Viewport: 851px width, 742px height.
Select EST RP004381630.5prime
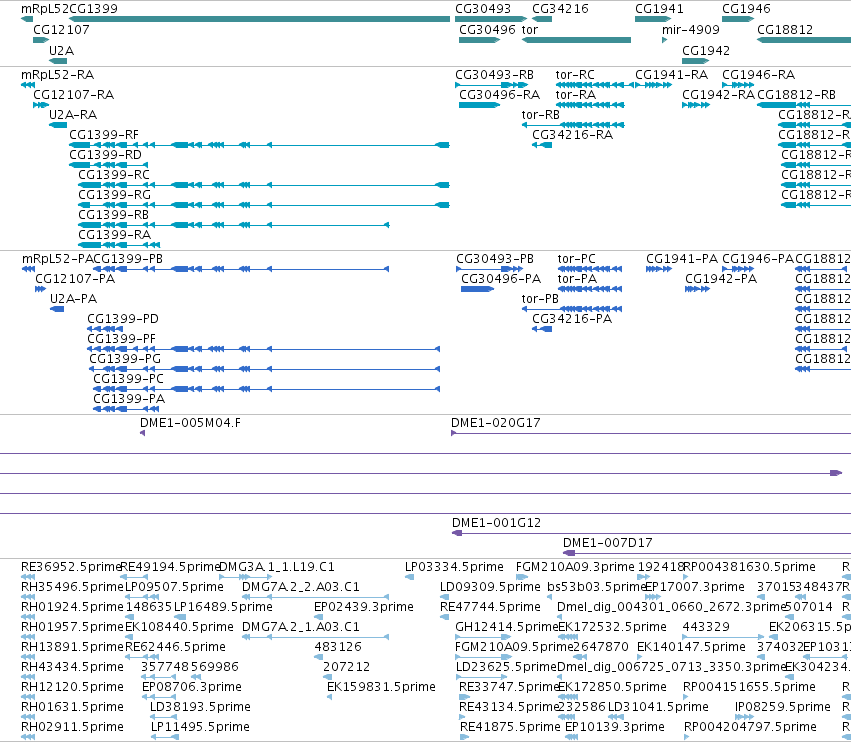point(750,567)
